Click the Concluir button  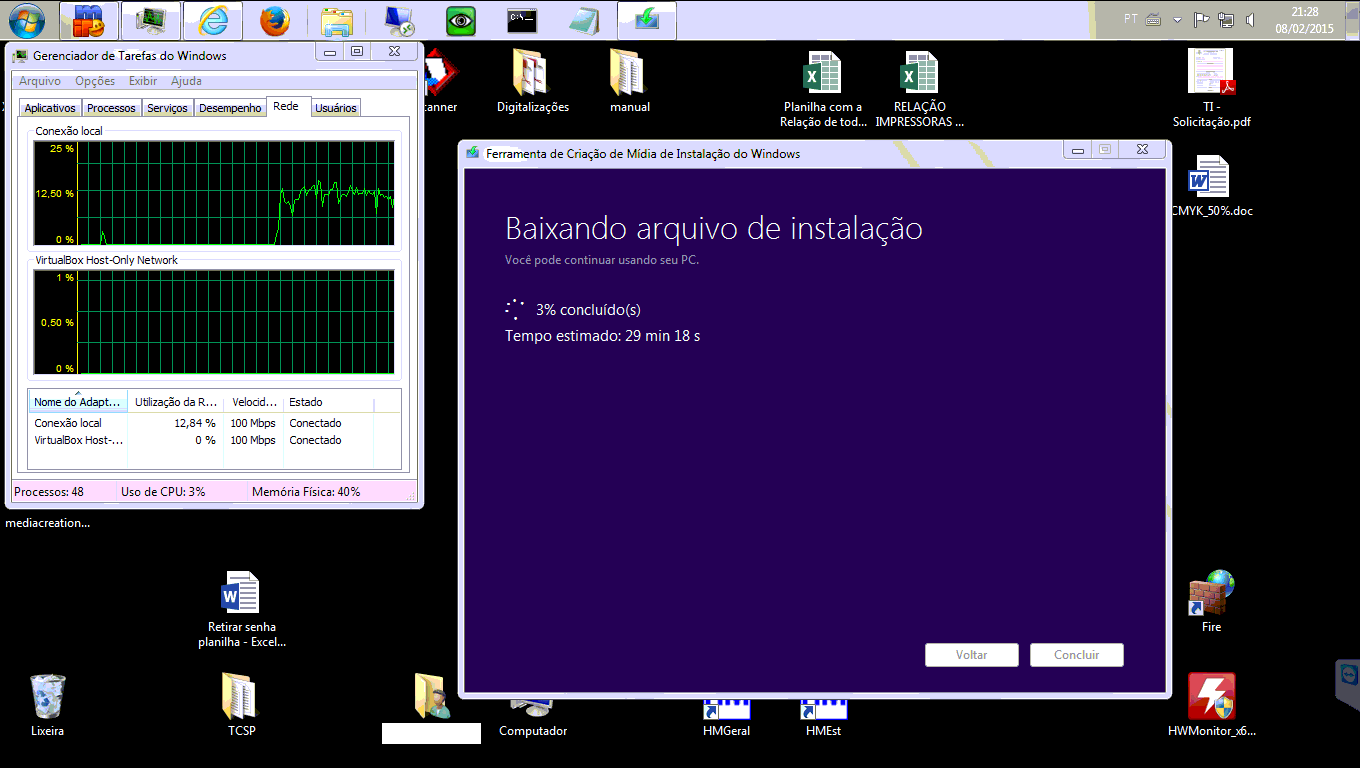[1077, 655]
